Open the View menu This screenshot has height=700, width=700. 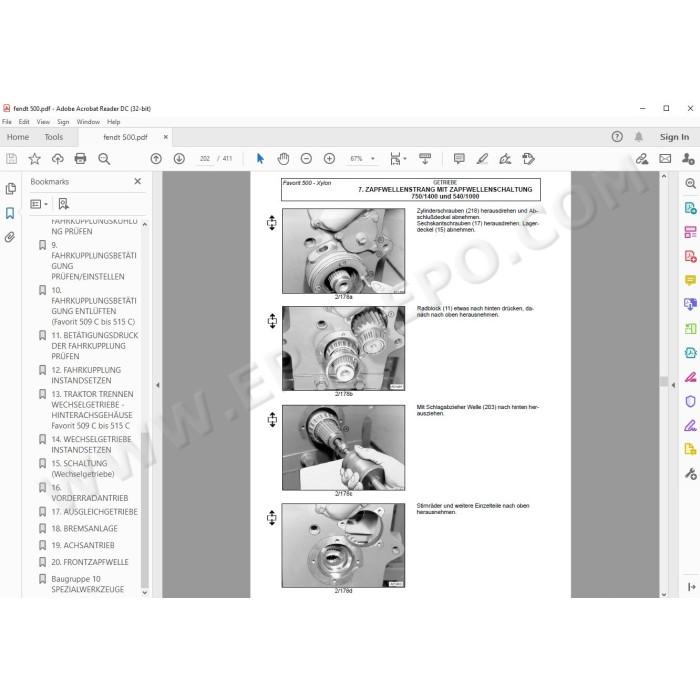[43, 121]
